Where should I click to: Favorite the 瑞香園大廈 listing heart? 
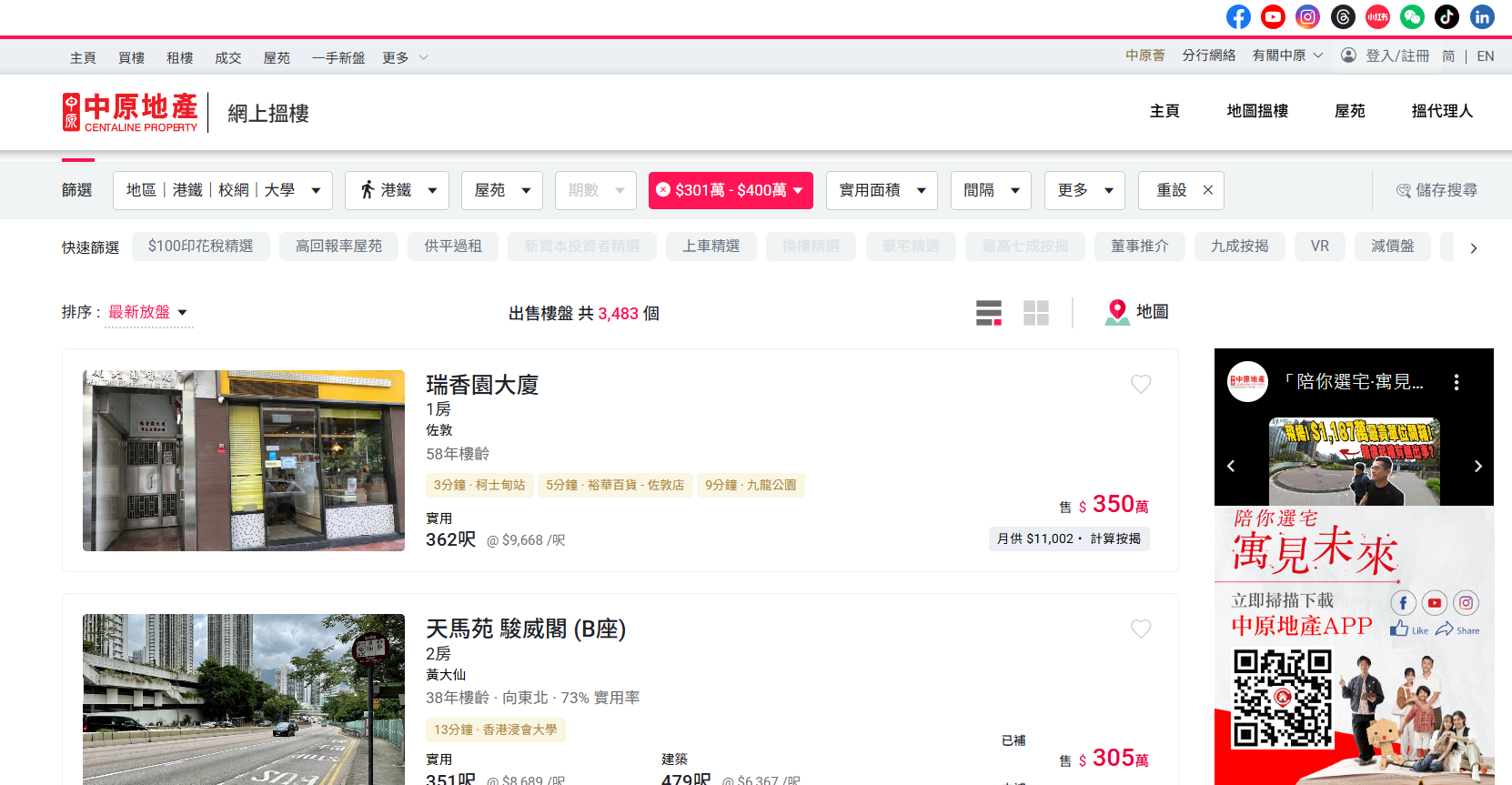1141,384
